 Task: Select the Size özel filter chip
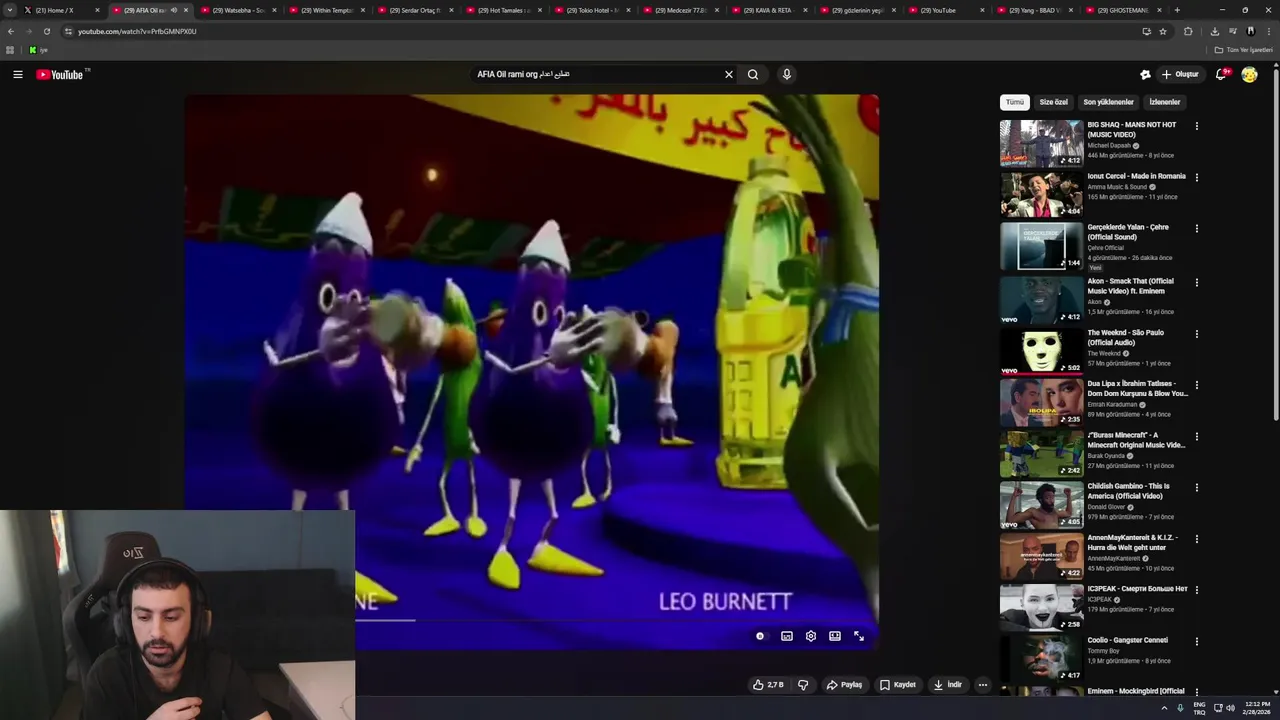coord(1053,102)
